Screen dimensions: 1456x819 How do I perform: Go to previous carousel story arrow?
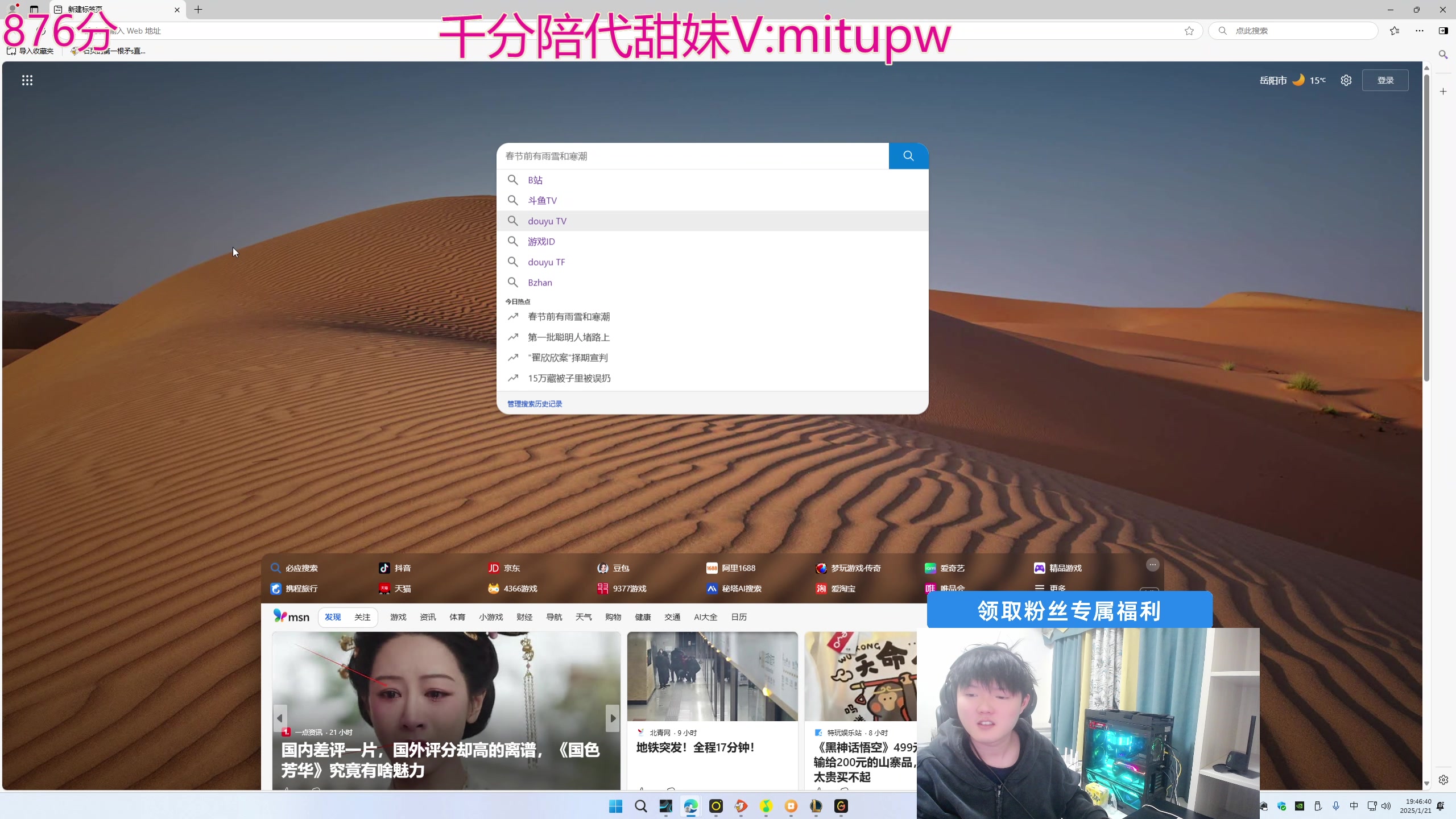pyautogui.click(x=280, y=718)
